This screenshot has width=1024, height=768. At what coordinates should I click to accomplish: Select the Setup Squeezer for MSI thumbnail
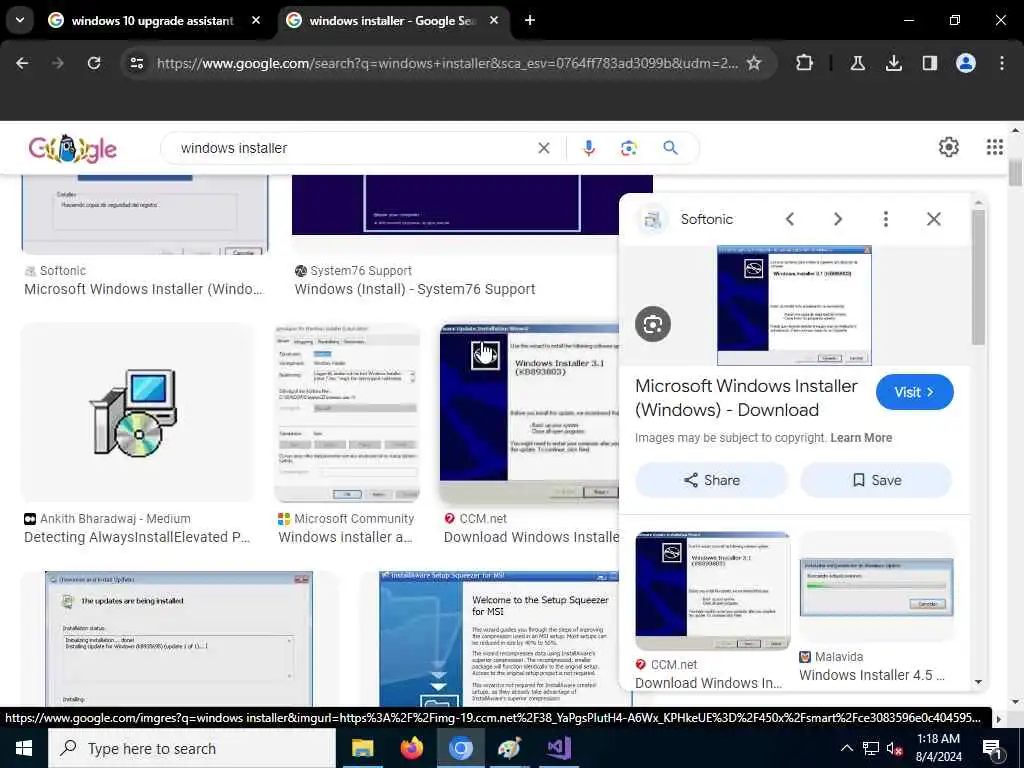click(x=499, y=639)
